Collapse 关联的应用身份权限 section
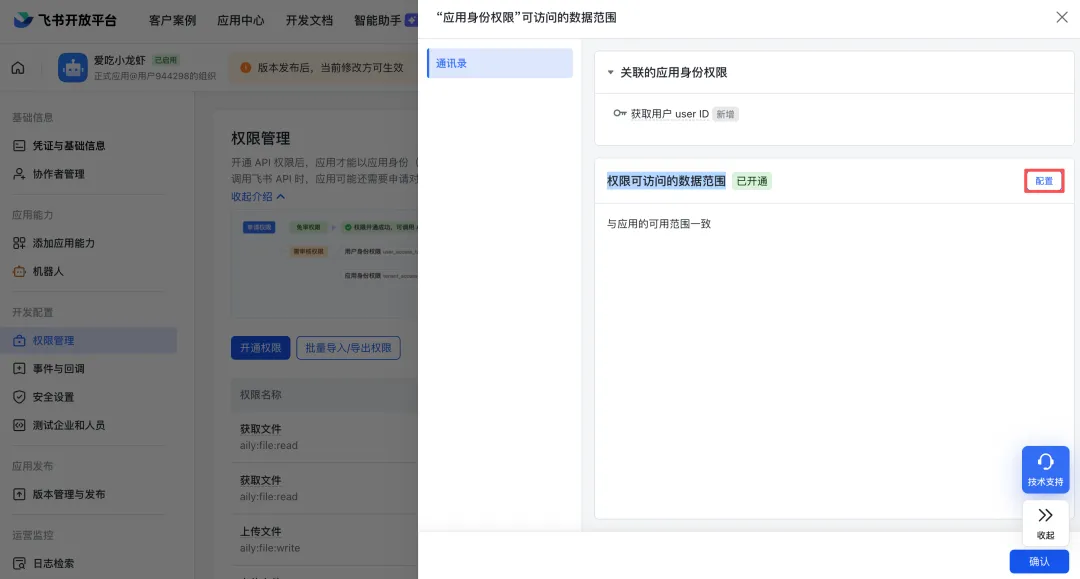The width and height of the screenshot is (1080, 579). click(x=610, y=72)
